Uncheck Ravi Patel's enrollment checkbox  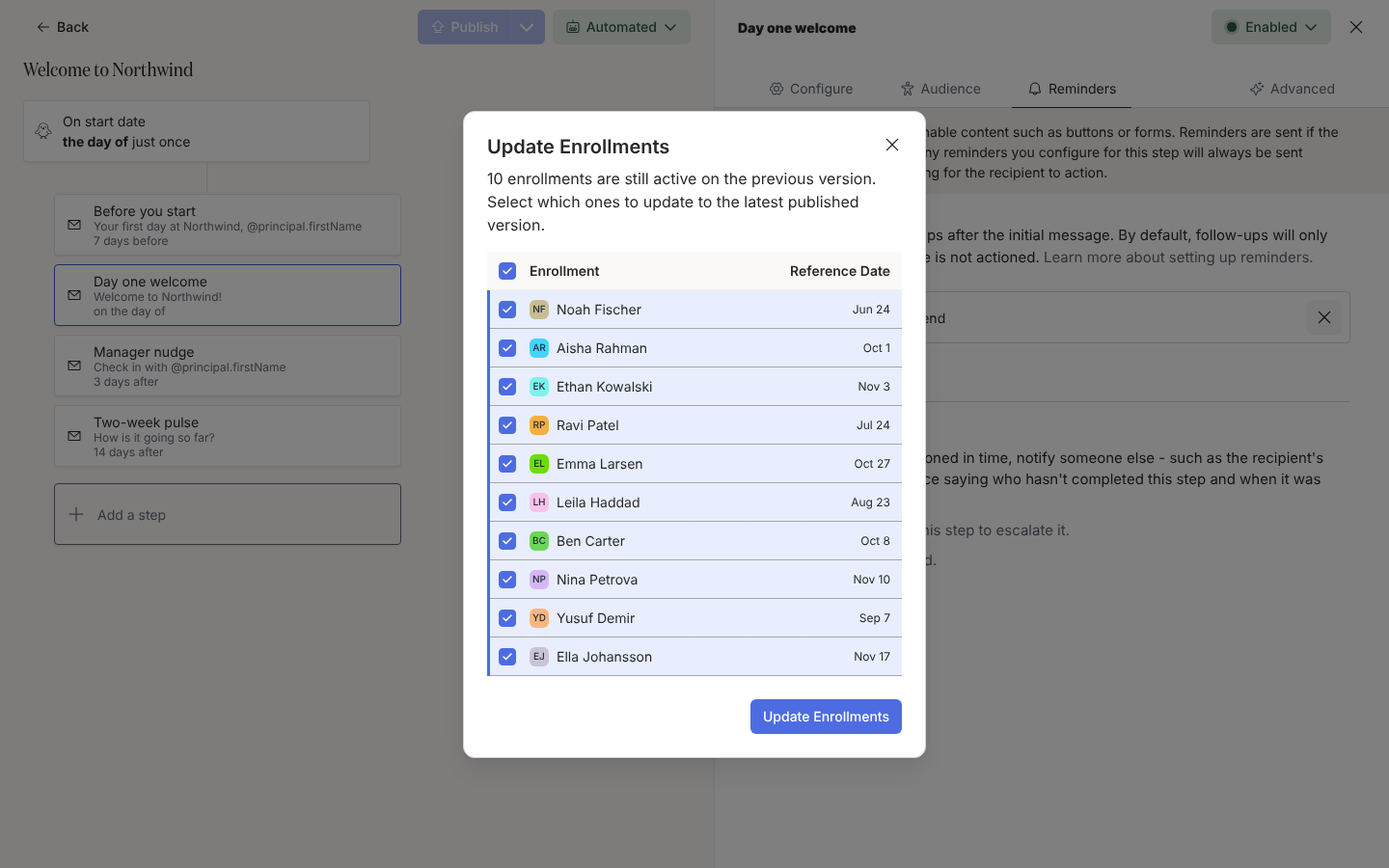[507, 425]
